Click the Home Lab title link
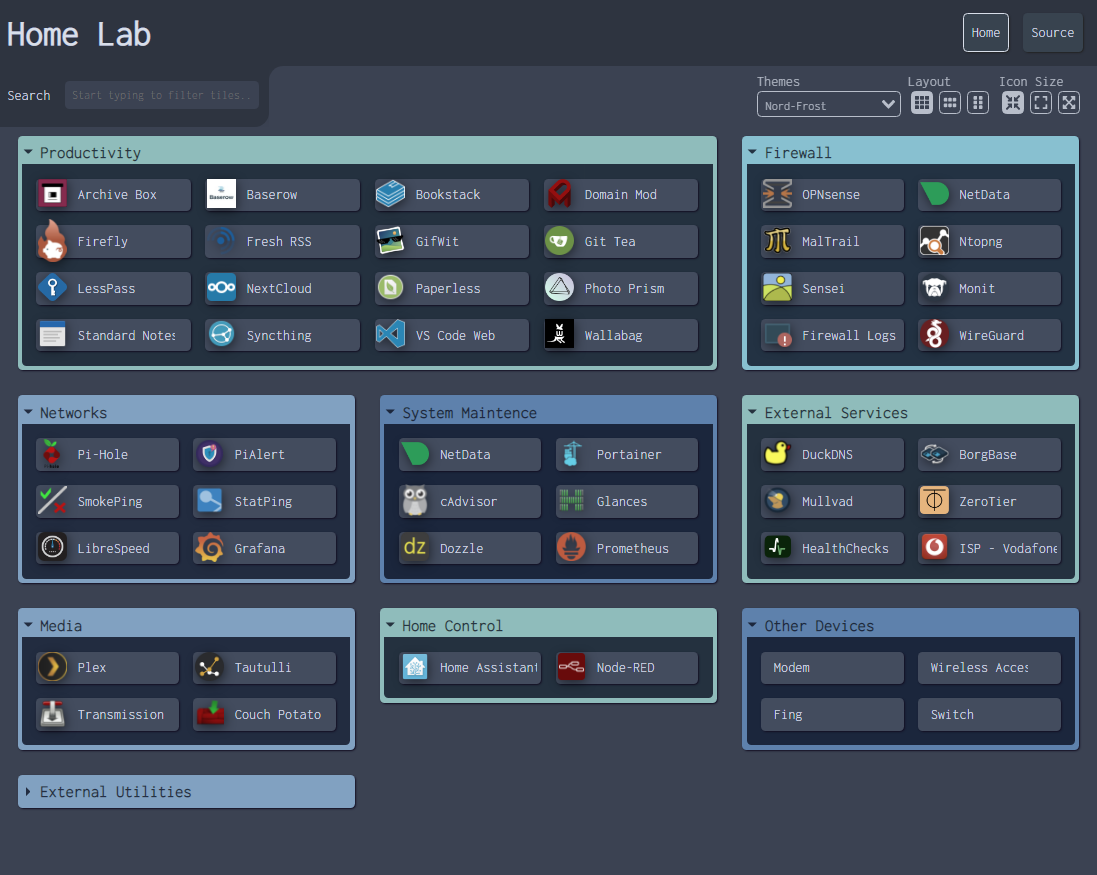Viewport: 1097px width, 875px height. (79, 34)
